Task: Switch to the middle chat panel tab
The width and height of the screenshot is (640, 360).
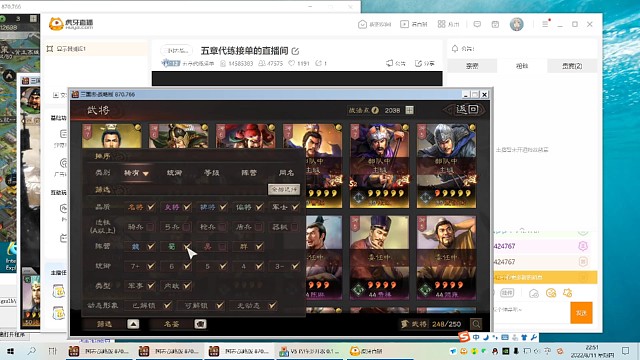Action: pos(522,66)
